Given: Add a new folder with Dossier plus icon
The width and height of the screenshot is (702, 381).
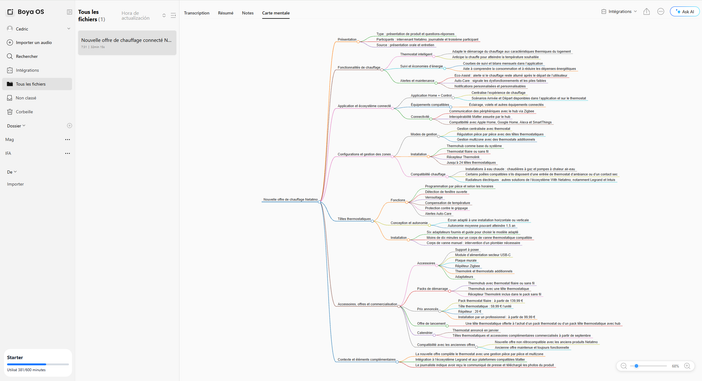Looking at the screenshot, I should (x=69, y=126).
